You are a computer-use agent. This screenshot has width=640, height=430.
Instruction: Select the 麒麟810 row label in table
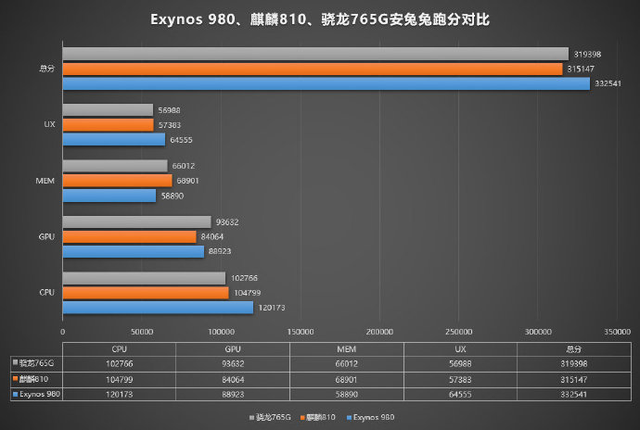[x=34, y=379]
